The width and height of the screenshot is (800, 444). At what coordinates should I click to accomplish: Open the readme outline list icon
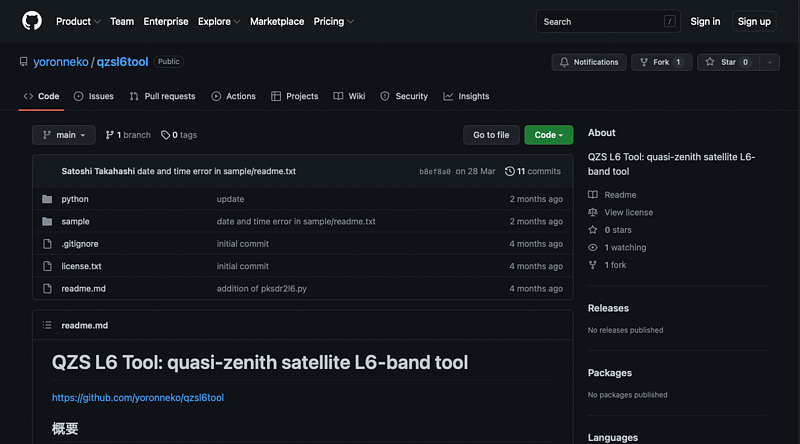pos(47,325)
